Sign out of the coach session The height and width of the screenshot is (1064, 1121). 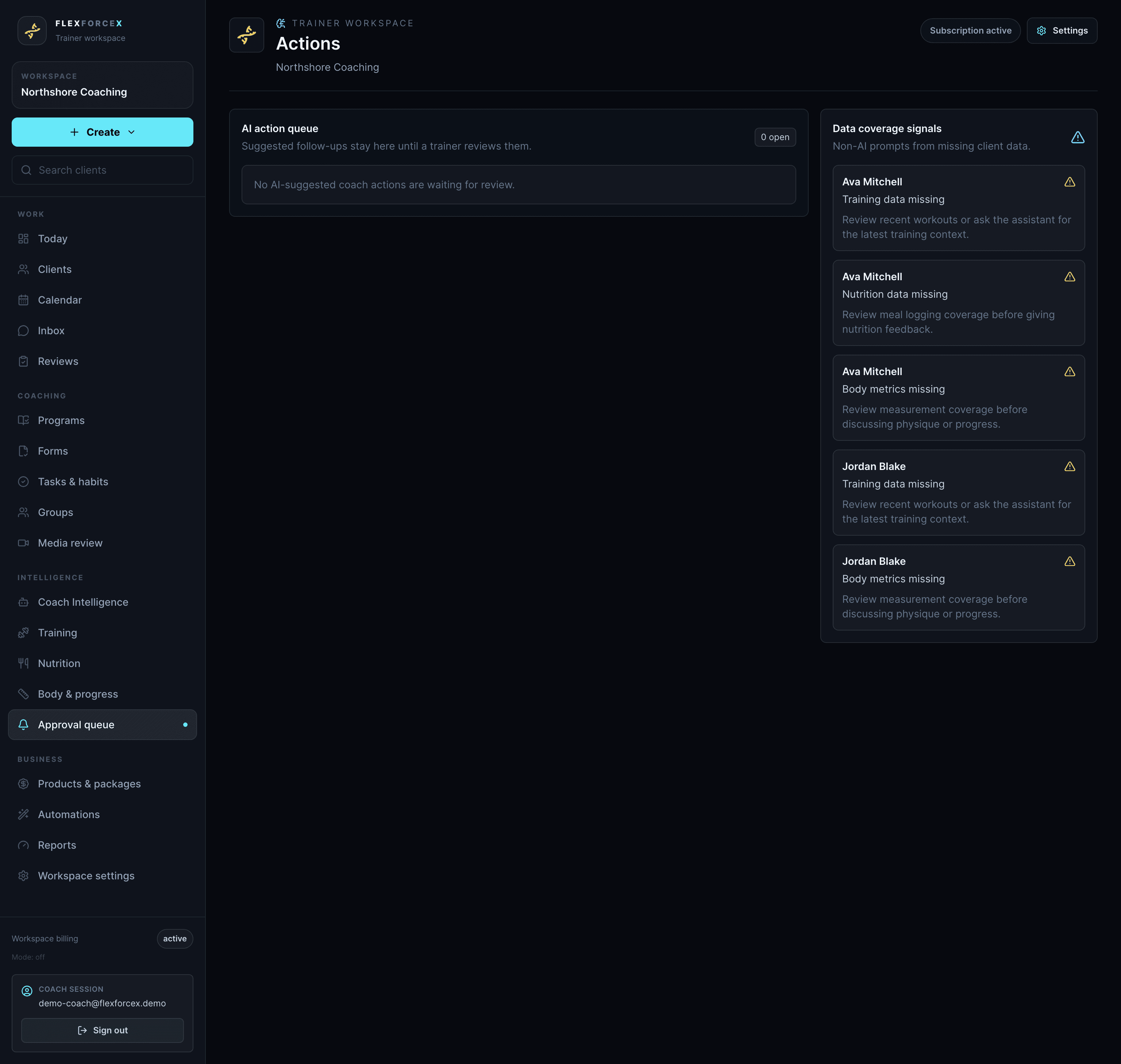[x=102, y=1030]
